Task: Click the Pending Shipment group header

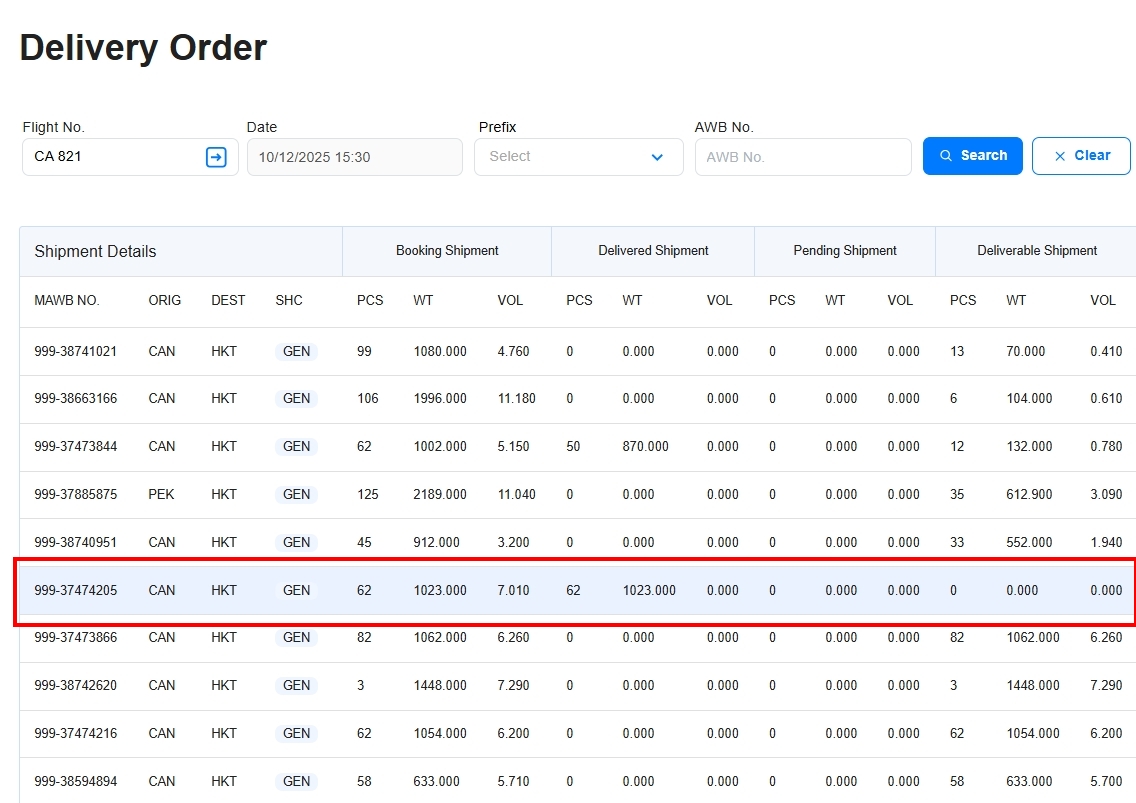Action: pos(845,251)
